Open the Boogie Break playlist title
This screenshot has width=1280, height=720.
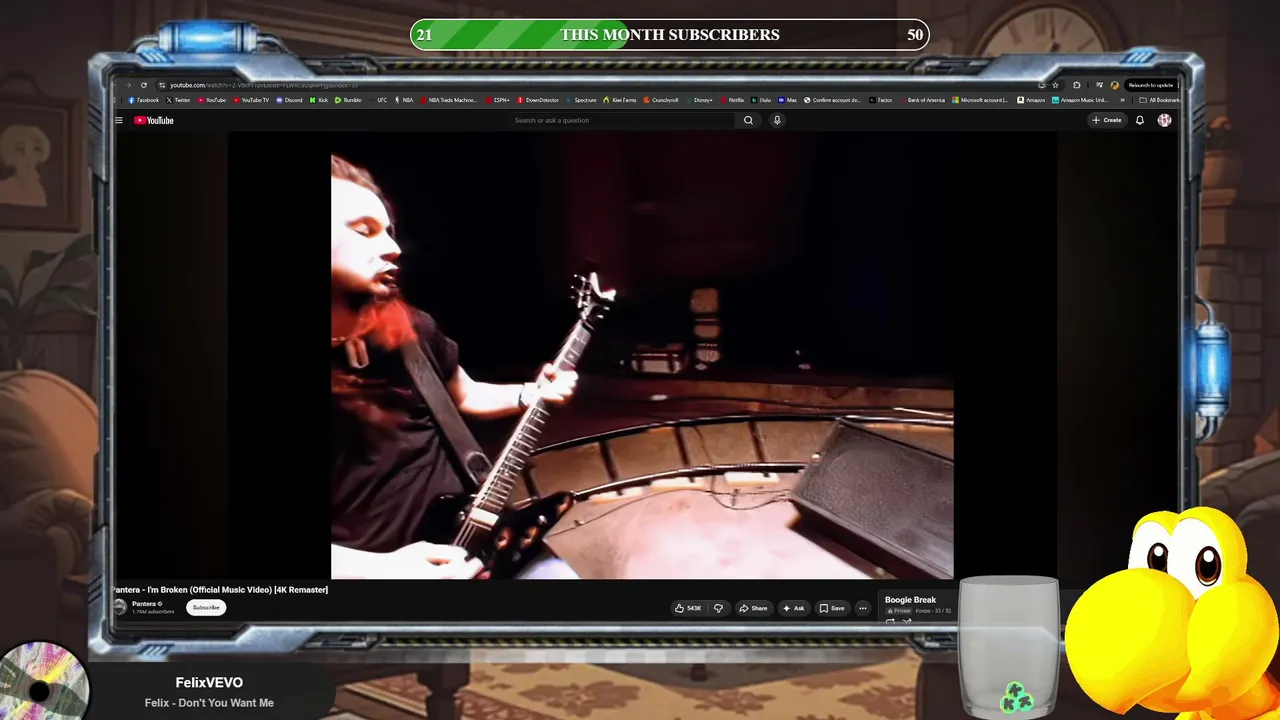point(910,600)
